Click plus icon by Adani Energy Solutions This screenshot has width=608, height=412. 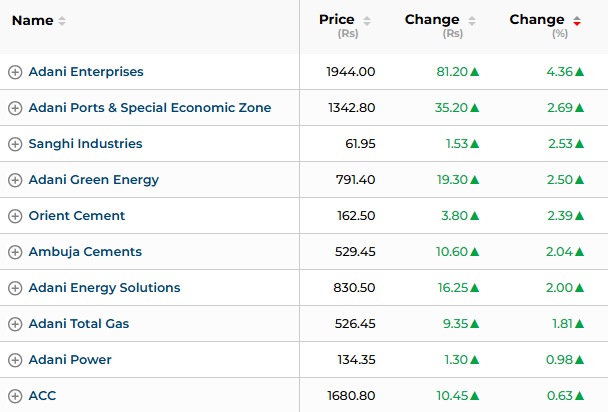pos(15,288)
